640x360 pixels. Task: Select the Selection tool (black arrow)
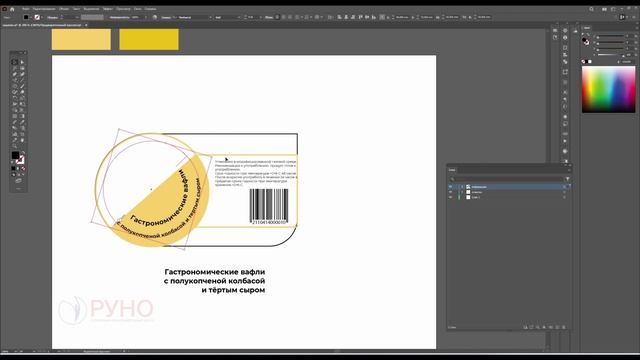click(x=15, y=62)
